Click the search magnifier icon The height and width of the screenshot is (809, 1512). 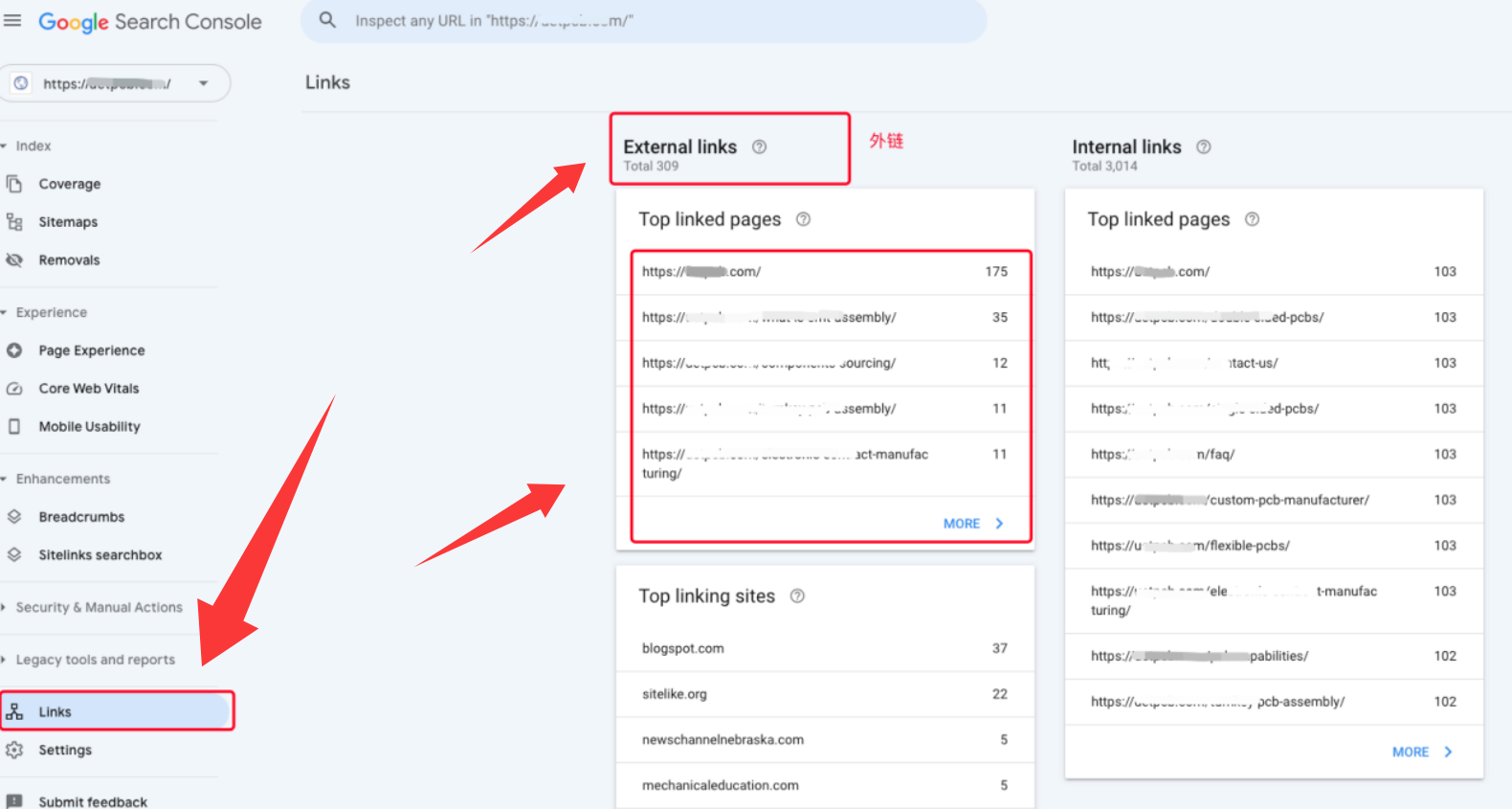click(x=327, y=20)
